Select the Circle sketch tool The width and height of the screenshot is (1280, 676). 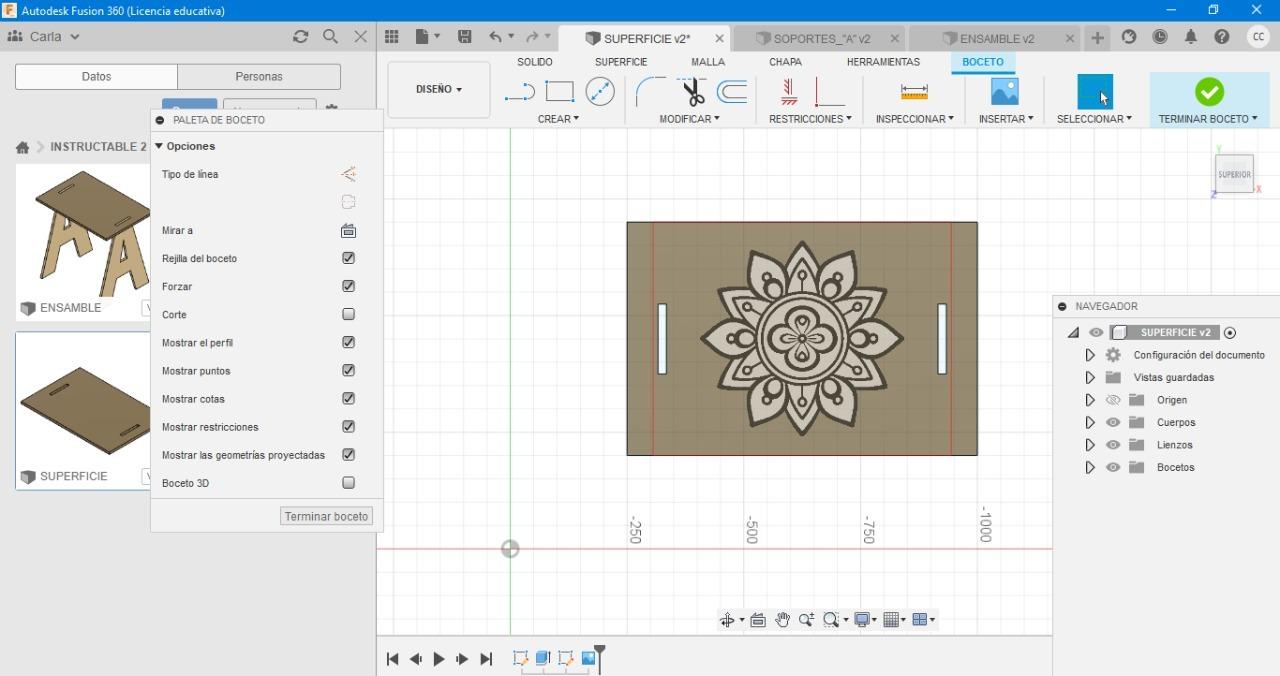click(600, 92)
